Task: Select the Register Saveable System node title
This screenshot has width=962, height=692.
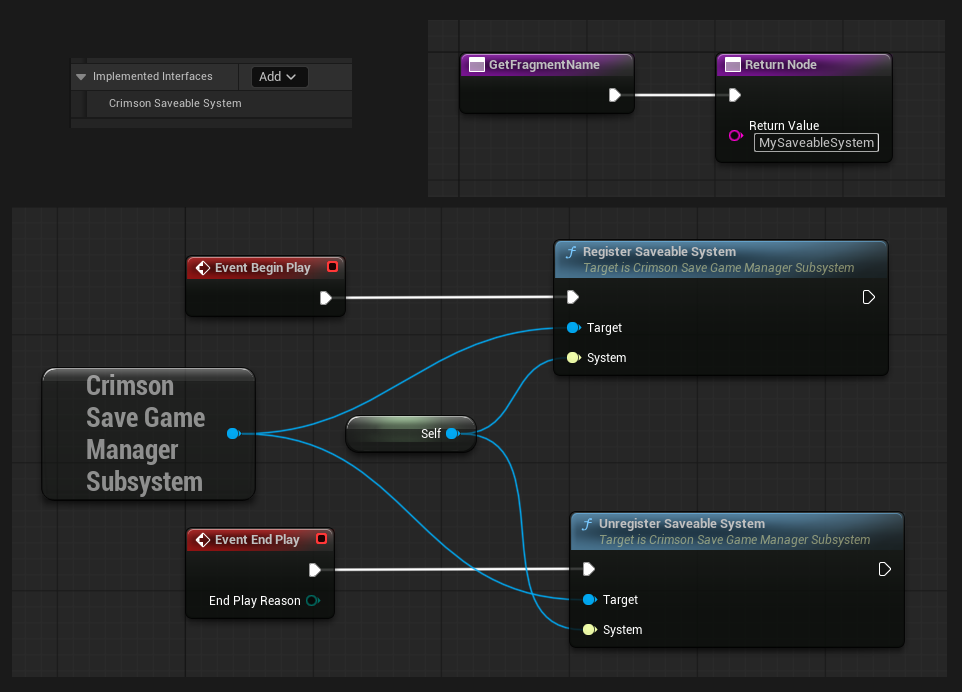Action: pyautogui.click(x=659, y=252)
